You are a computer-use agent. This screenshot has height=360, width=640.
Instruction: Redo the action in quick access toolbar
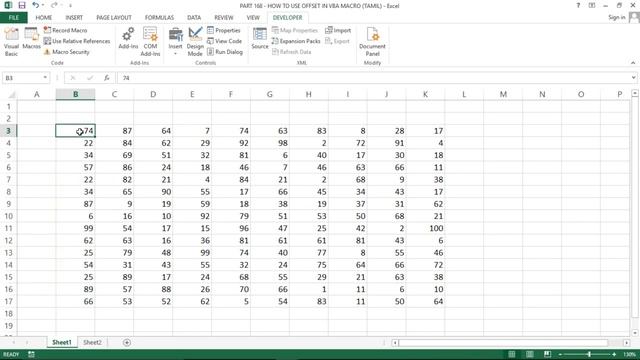pyautogui.click(x=54, y=5)
